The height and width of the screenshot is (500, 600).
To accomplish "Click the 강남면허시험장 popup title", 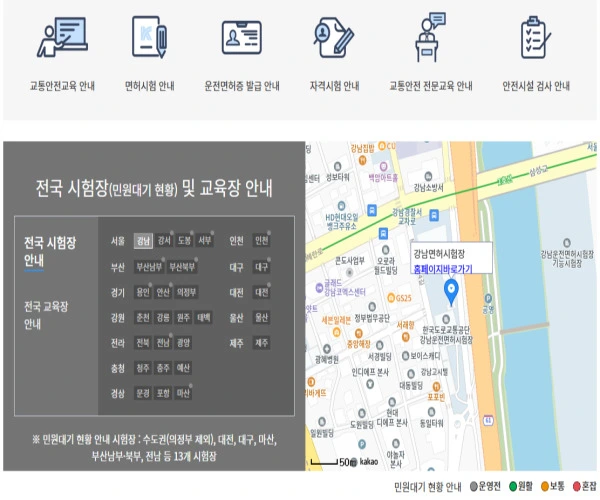I will (x=439, y=253).
